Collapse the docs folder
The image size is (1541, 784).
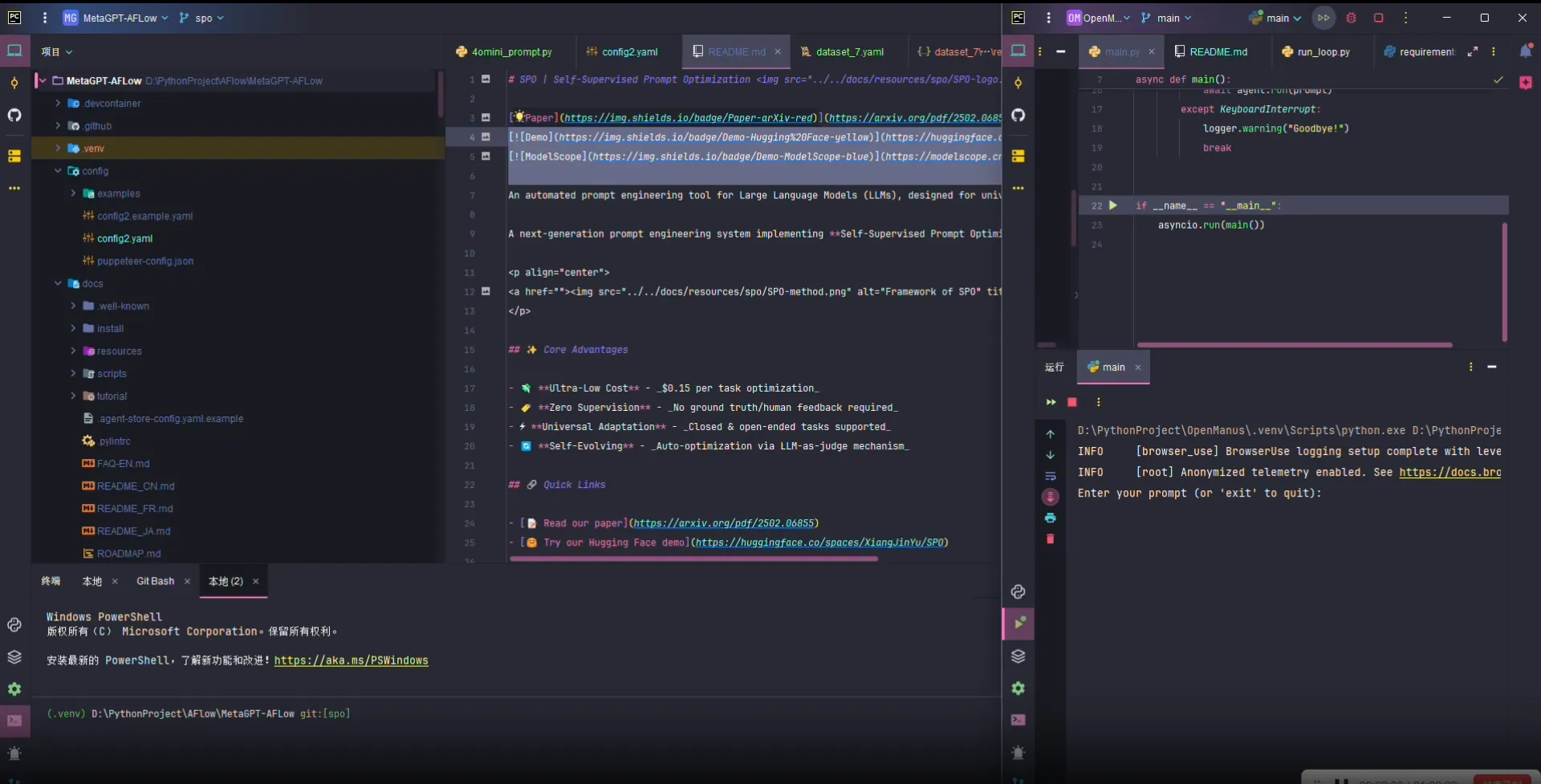(x=58, y=283)
